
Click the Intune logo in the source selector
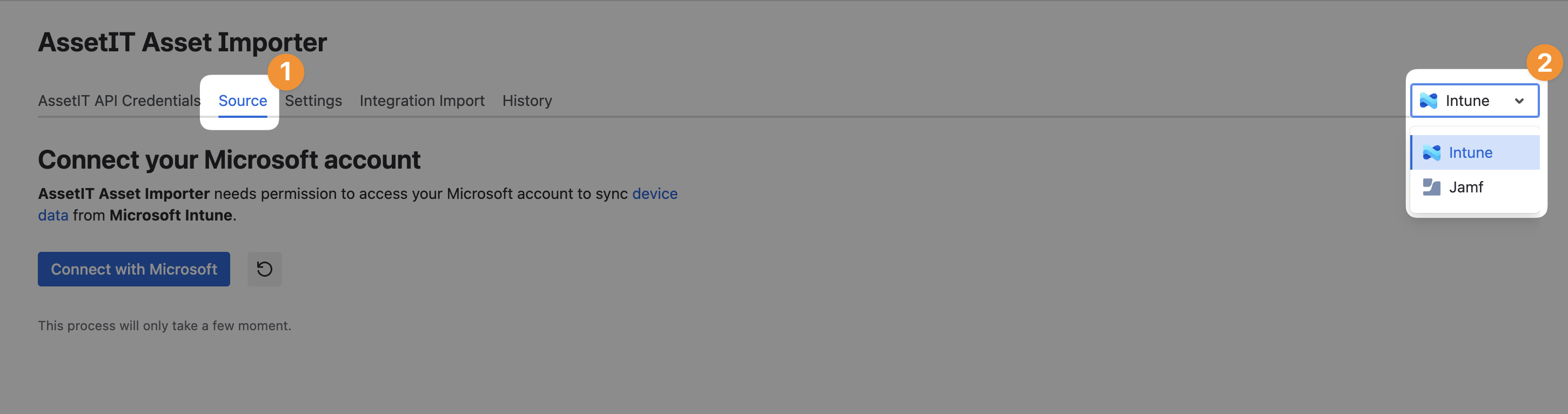point(1428,101)
